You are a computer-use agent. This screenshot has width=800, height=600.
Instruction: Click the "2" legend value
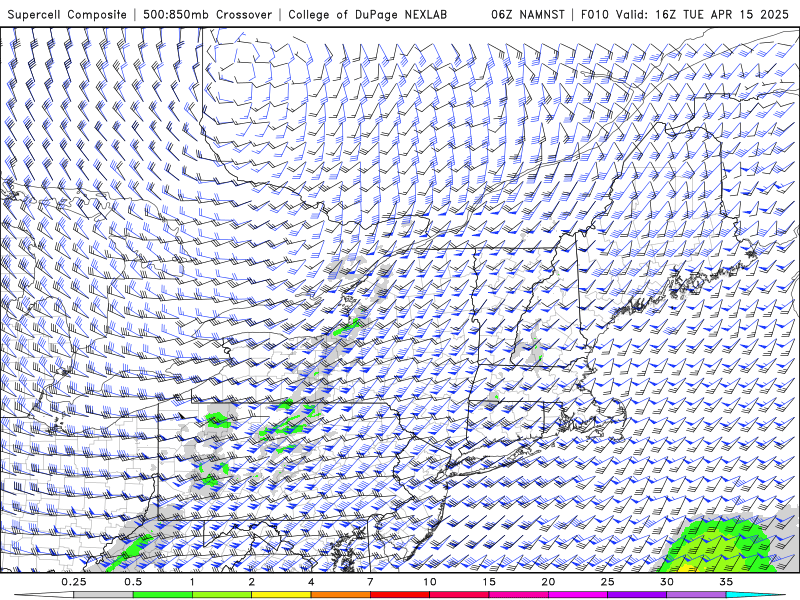coord(252,582)
